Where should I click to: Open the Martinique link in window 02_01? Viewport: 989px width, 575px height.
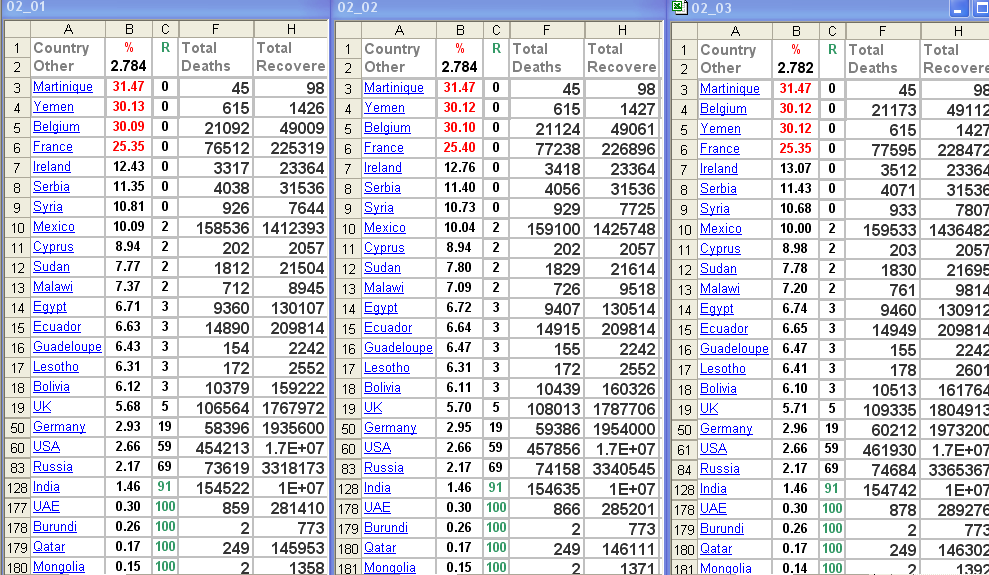(62, 87)
